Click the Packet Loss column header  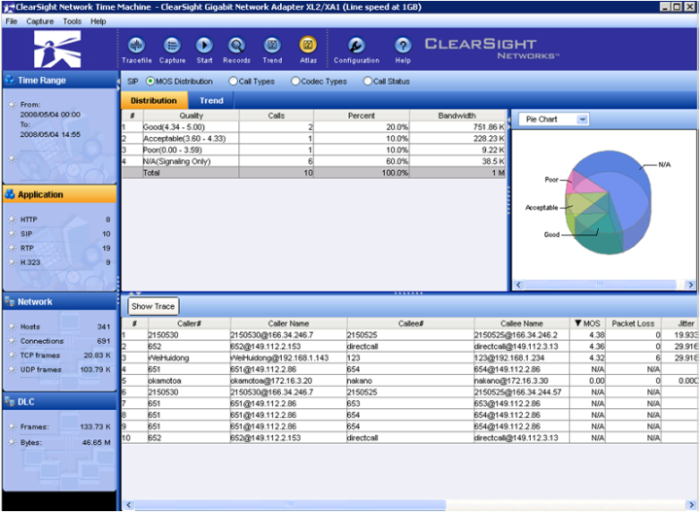[633, 323]
